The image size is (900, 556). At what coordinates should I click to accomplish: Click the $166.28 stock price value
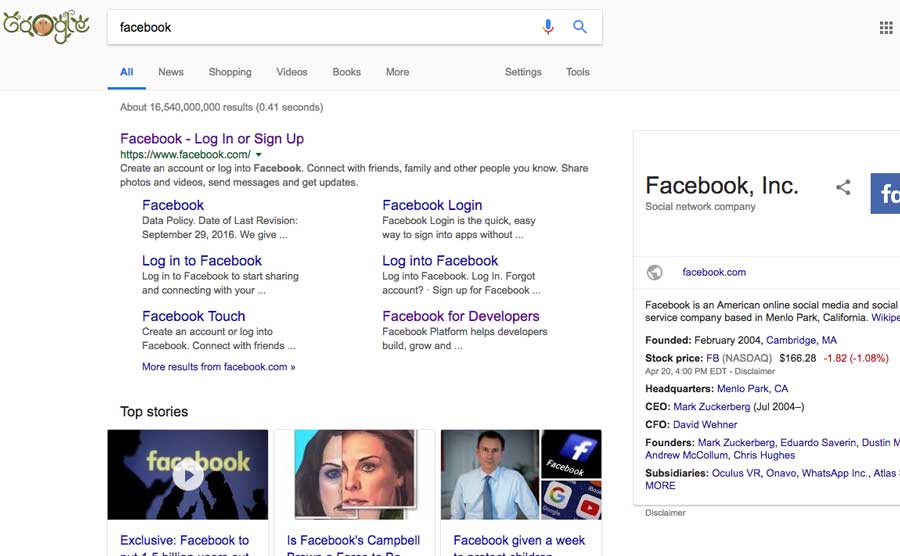pyautogui.click(x=797, y=358)
